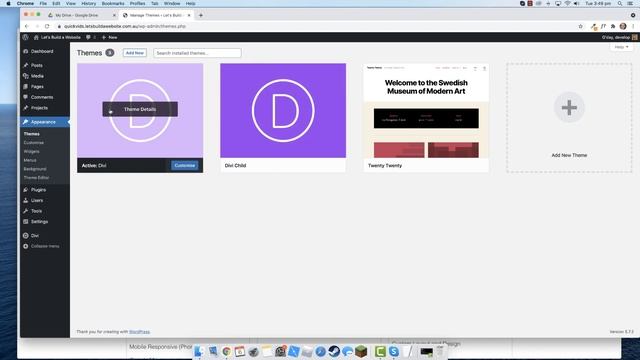Click the Spotlight search icon

coord(620,3)
